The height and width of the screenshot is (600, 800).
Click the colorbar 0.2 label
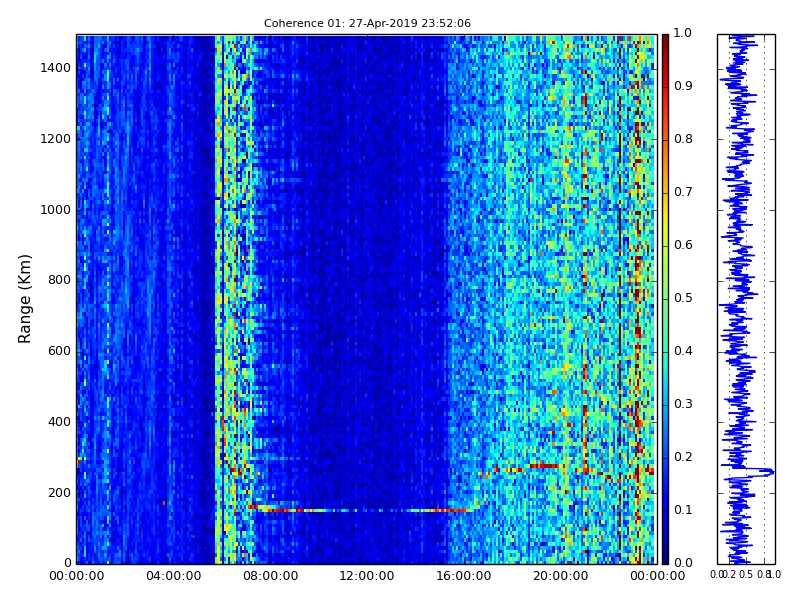(x=683, y=457)
